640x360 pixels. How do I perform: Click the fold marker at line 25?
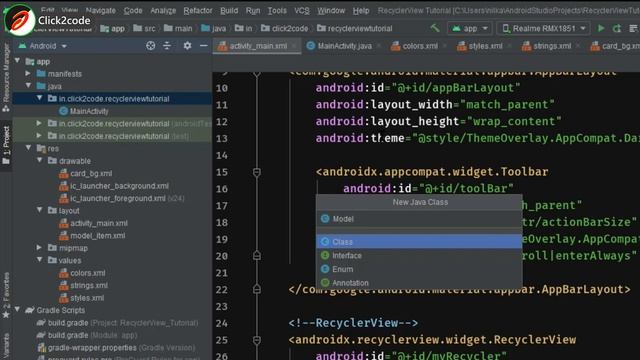[x=257, y=340]
